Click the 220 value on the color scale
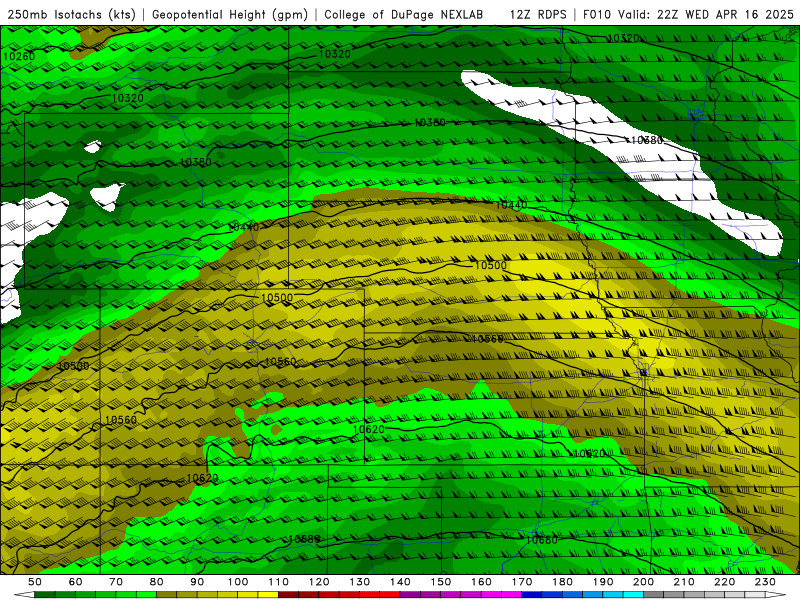The width and height of the screenshot is (800, 600). (724, 582)
